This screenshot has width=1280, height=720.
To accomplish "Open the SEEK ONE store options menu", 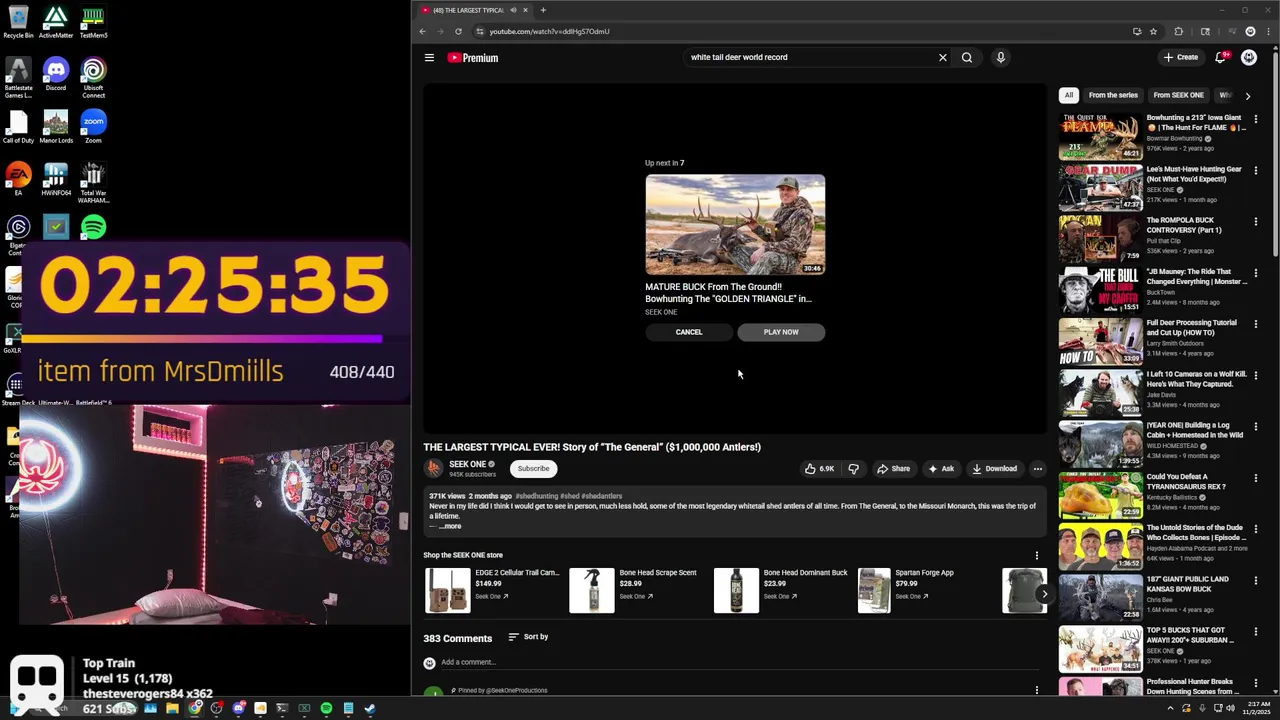I will coord(1037,556).
